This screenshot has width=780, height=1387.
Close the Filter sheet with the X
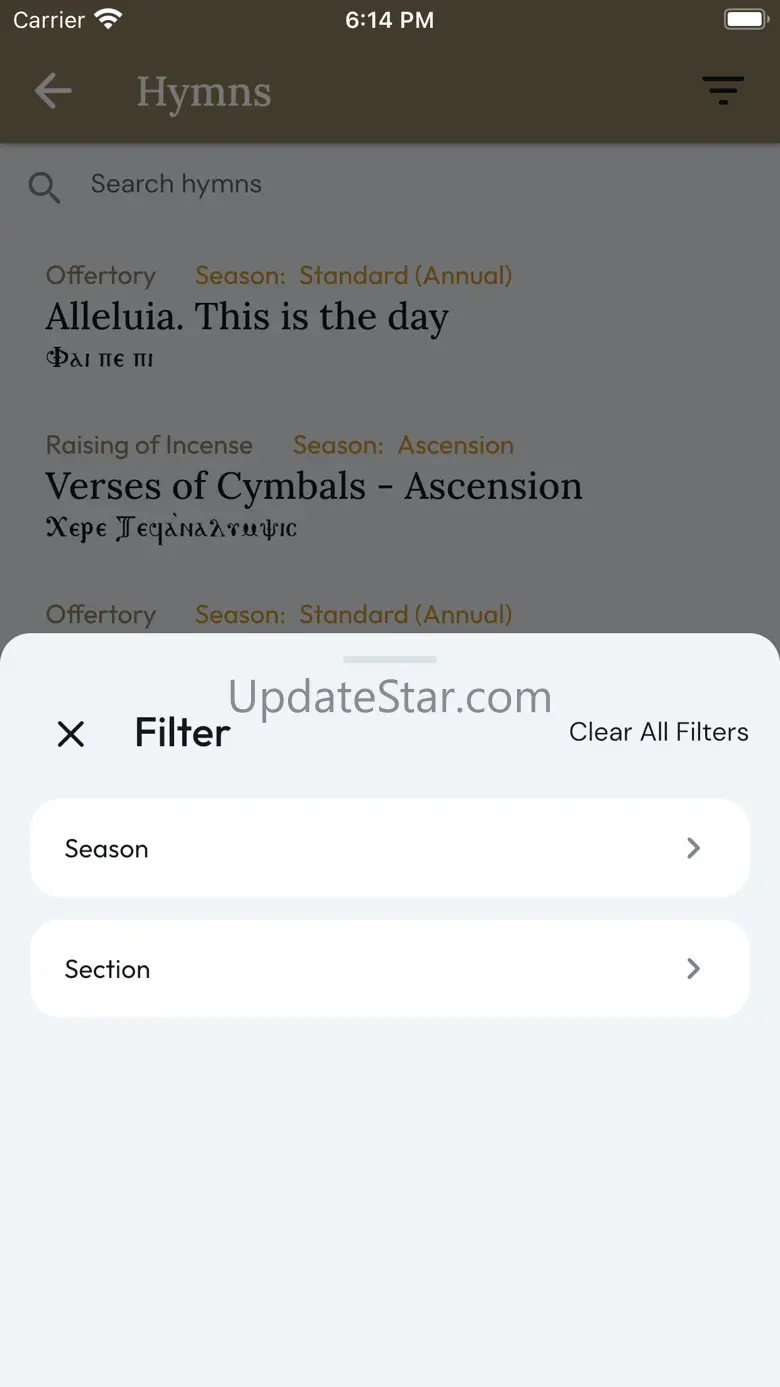point(71,734)
